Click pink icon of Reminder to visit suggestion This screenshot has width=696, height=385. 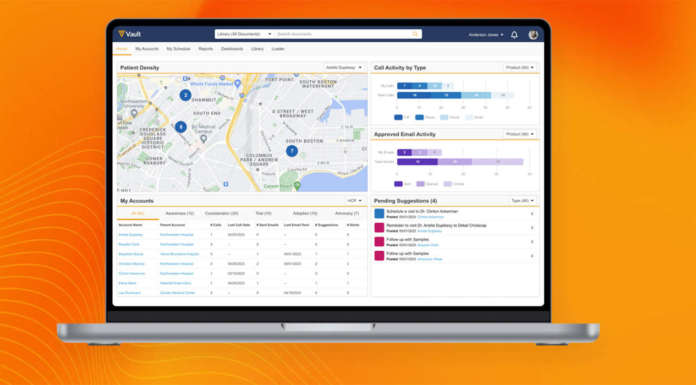tap(379, 228)
